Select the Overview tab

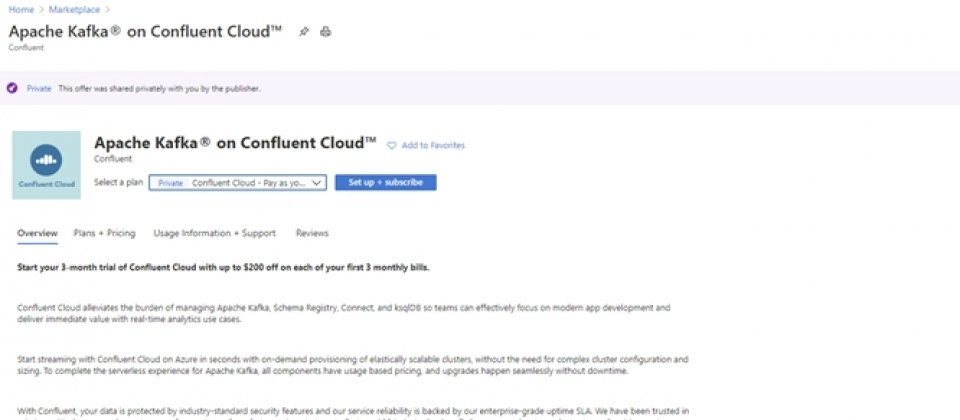click(x=37, y=233)
